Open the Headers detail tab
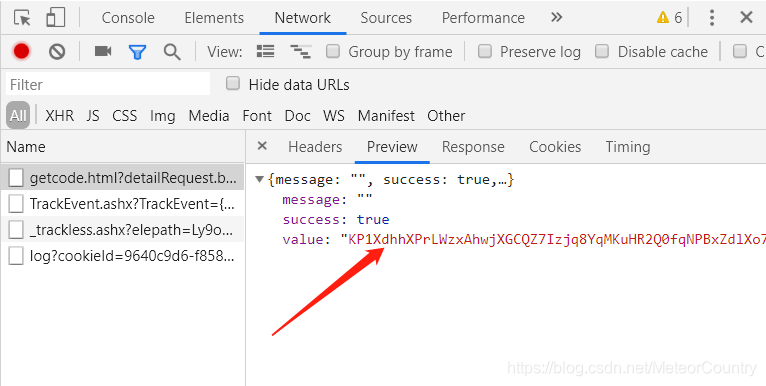766x386 pixels. [315, 147]
